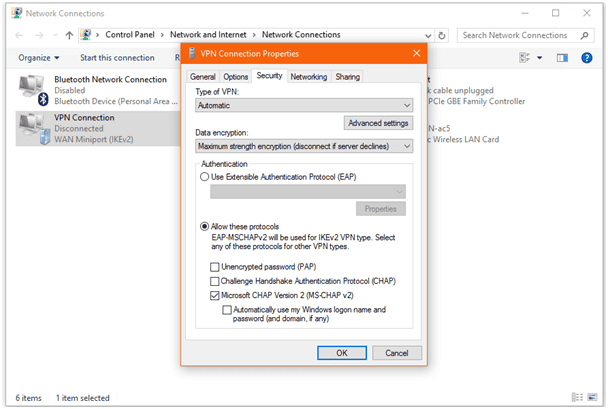Click the Wireless LAN Card text

(x=466, y=139)
